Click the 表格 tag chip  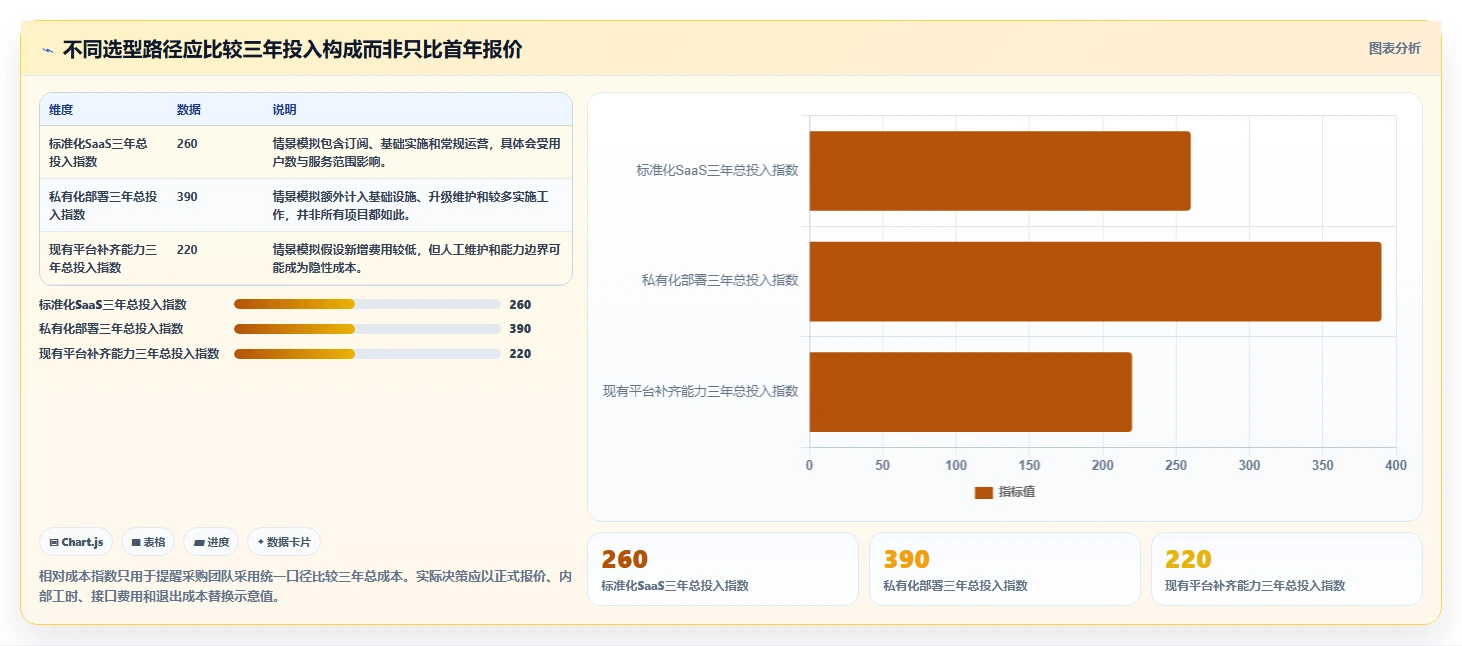click(x=148, y=542)
